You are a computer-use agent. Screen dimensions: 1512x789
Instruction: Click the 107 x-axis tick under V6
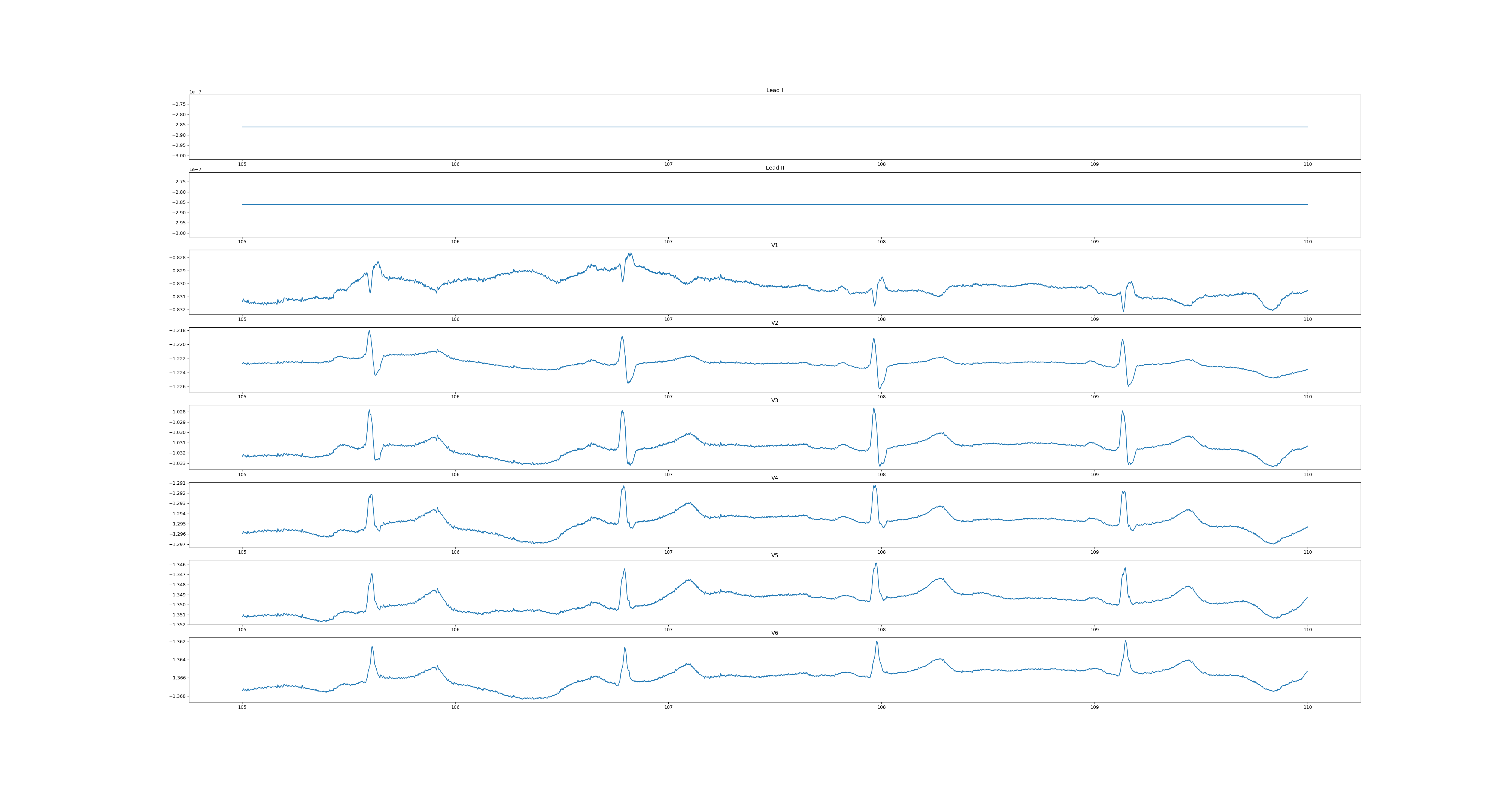(668, 707)
